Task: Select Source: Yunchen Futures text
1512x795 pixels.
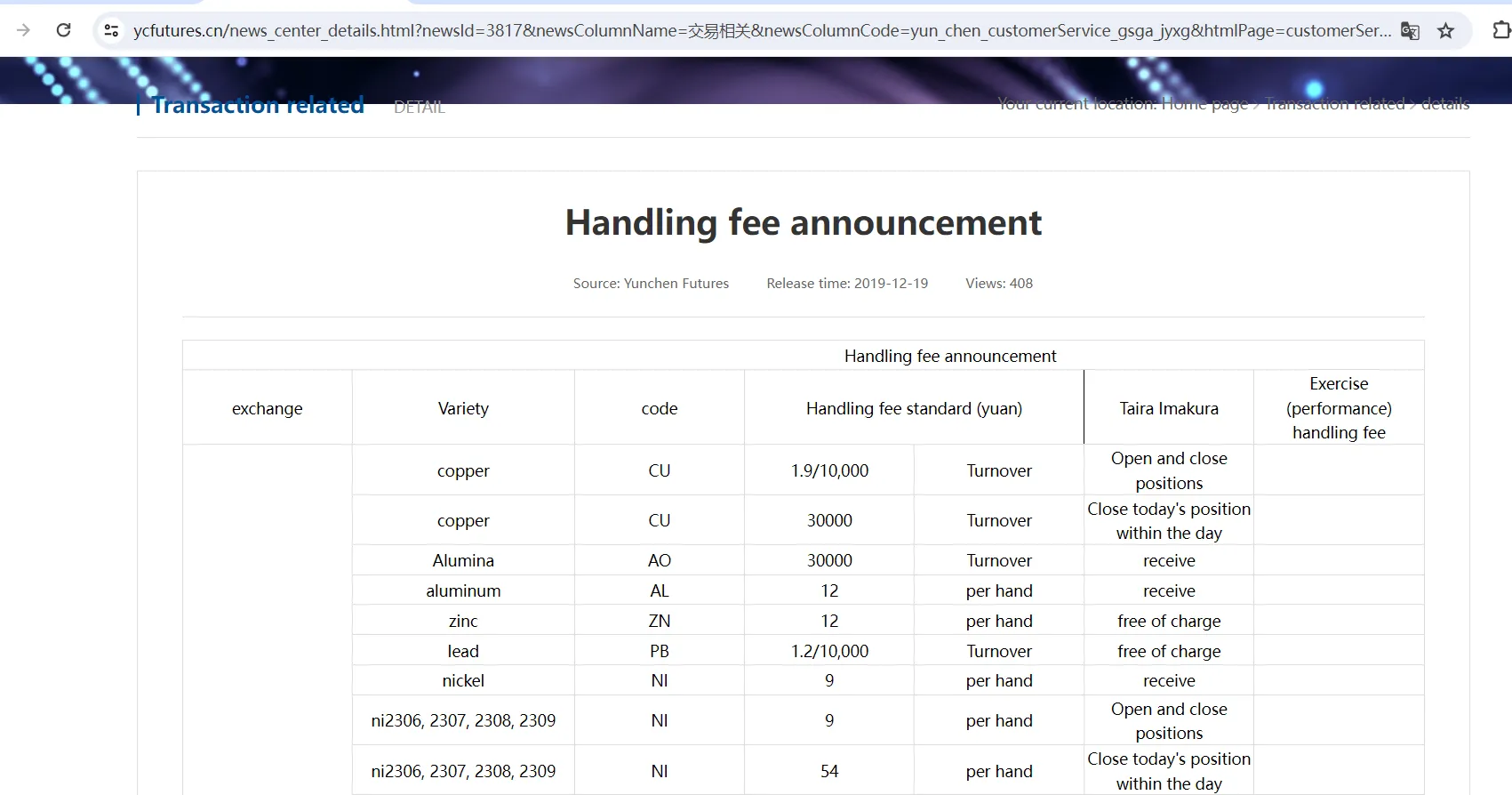Action: [x=651, y=283]
